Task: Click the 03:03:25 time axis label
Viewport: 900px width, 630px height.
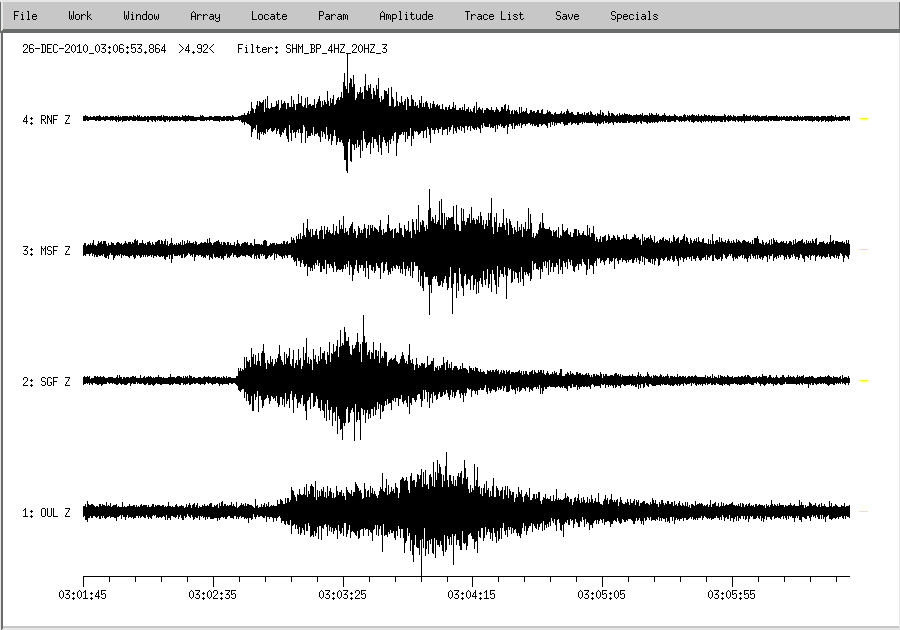Action: [343, 594]
